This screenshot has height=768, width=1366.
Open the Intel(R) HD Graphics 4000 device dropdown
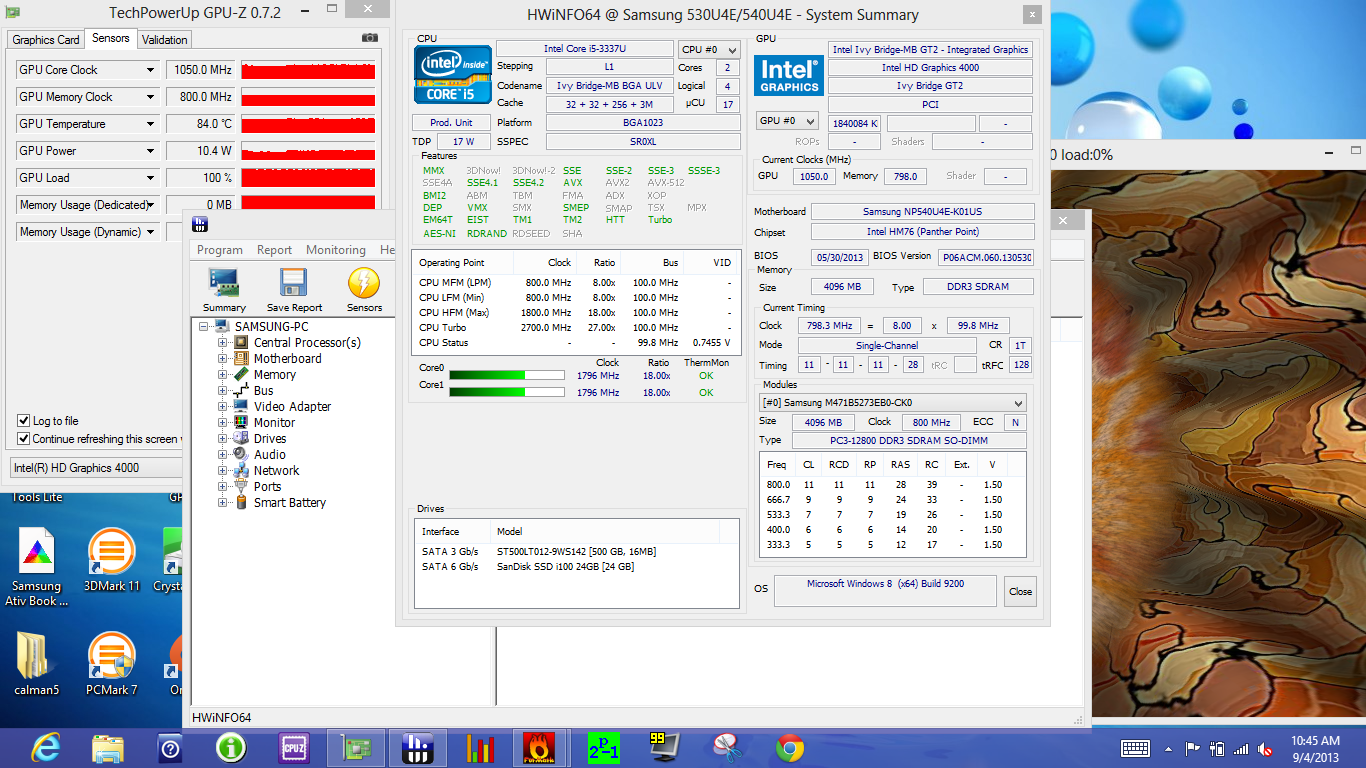coord(96,468)
